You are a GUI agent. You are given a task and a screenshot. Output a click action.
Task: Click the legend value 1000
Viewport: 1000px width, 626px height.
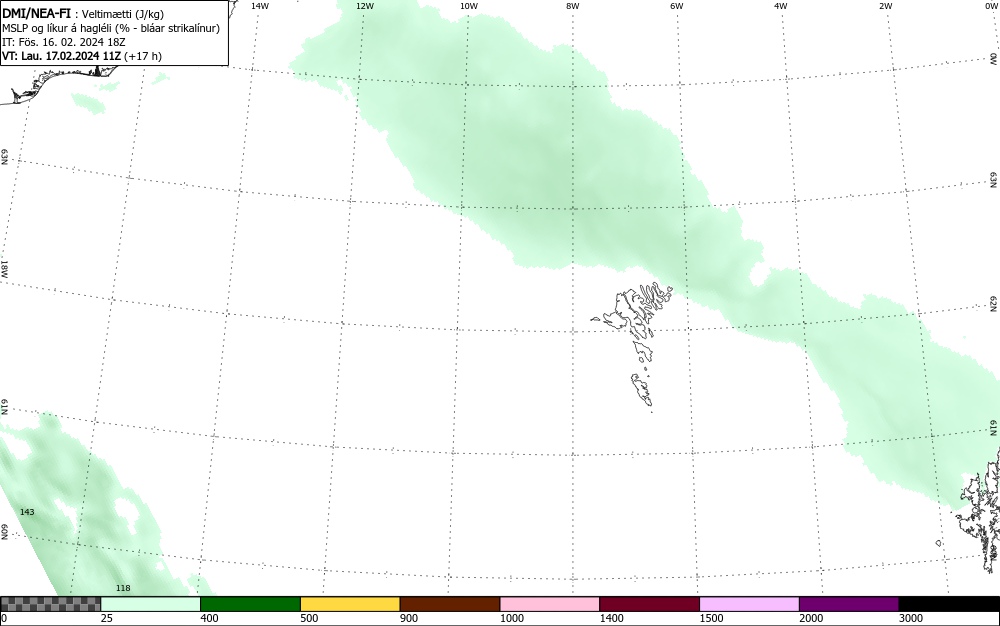coord(511,618)
